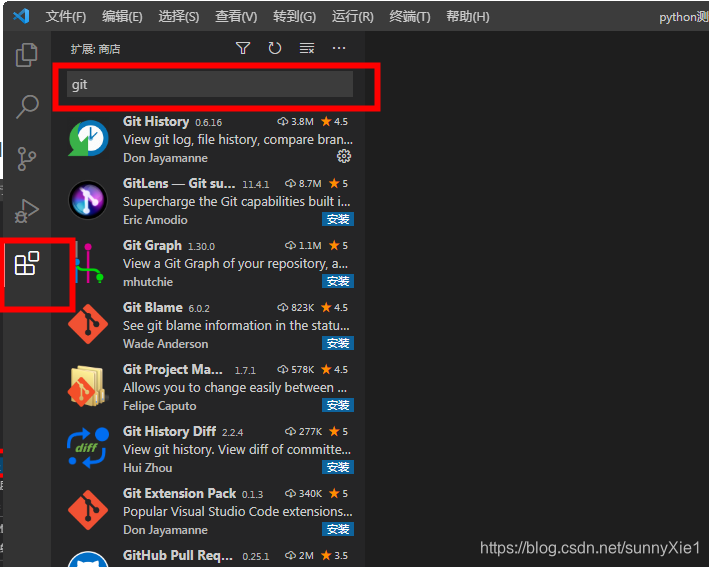Click description 'Popular Visual Studio Code extensions'

[237, 511]
